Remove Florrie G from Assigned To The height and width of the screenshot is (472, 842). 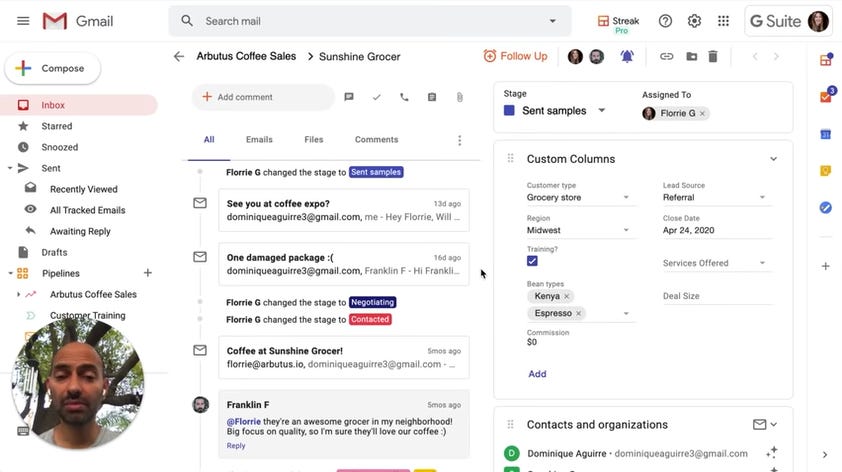point(702,113)
